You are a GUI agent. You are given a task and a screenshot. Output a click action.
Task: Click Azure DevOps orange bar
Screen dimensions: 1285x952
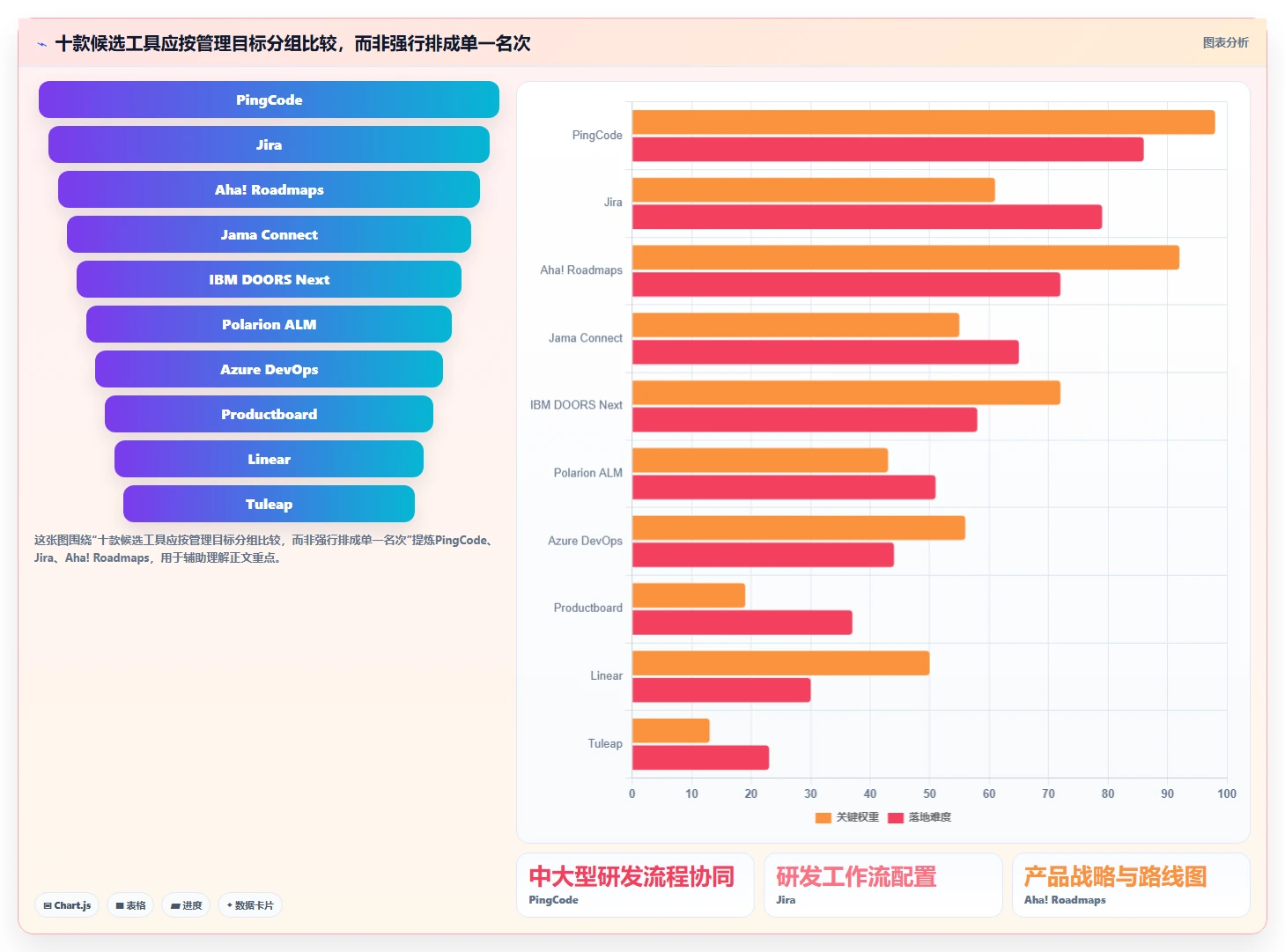click(x=799, y=528)
